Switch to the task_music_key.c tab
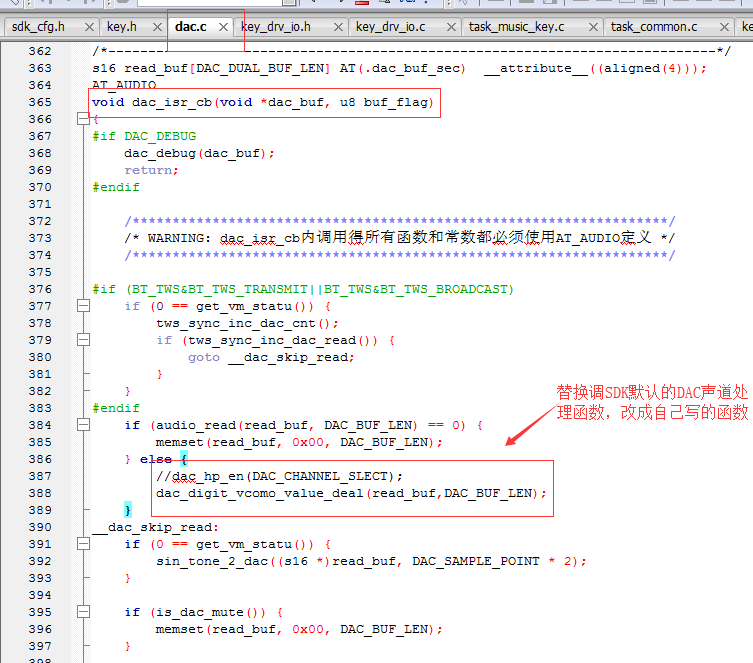This screenshot has height=663, width=753. tap(516, 27)
